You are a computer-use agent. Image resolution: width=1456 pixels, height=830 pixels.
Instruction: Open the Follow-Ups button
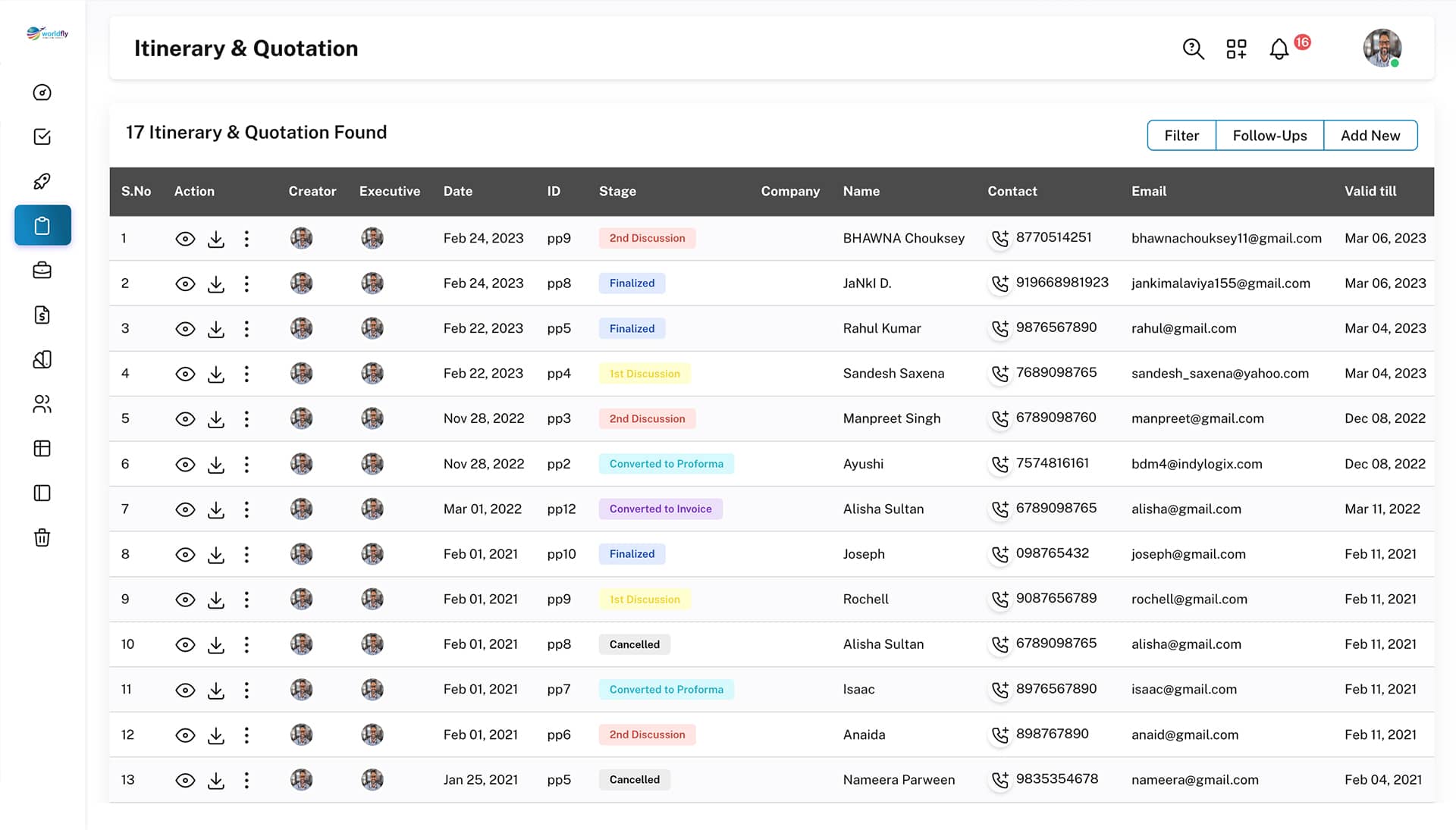(1269, 136)
